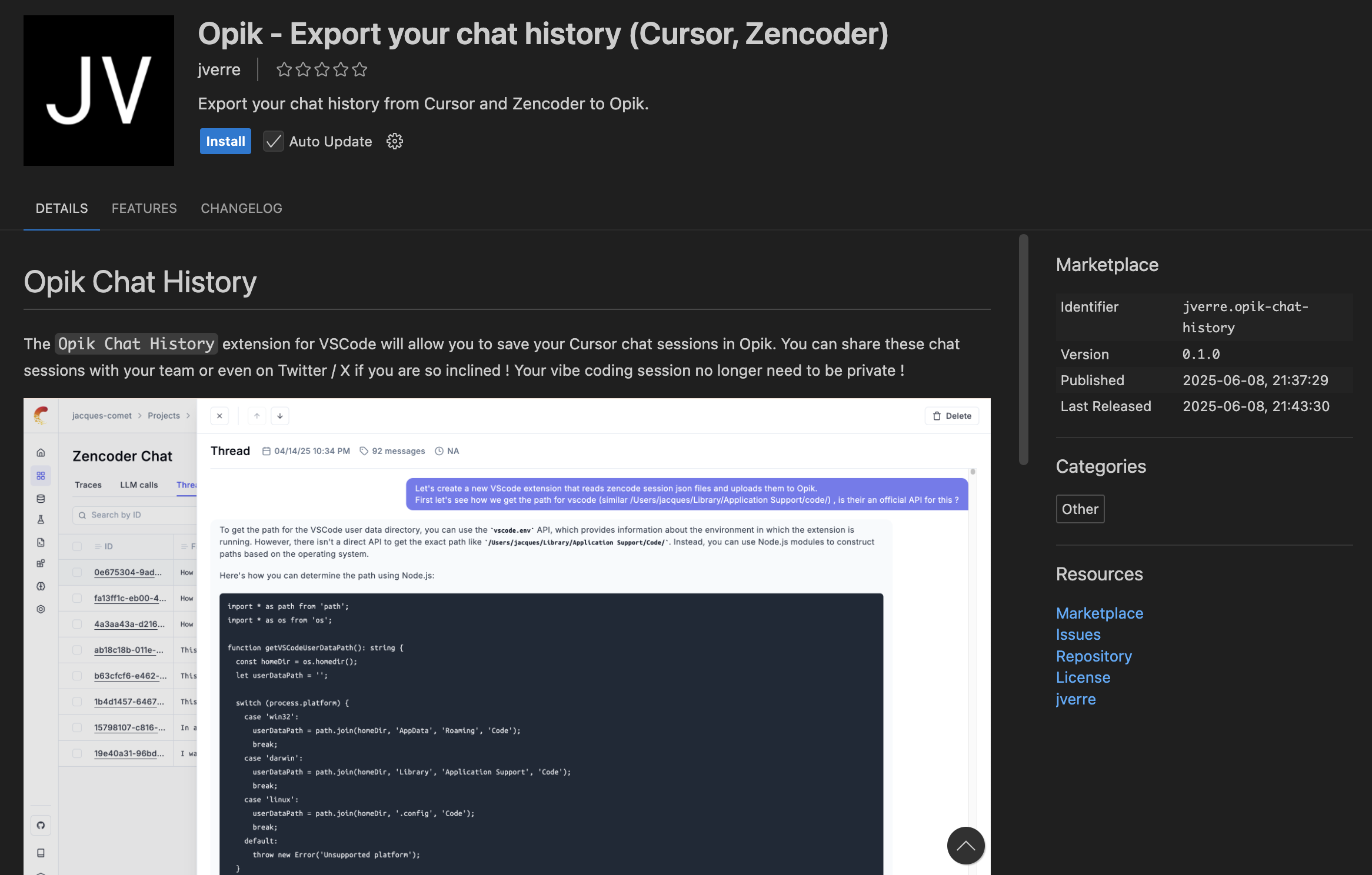Click the tag icon beside 92 messages
The width and height of the screenshot is (1372, 875).
click(x=364, y=451)
